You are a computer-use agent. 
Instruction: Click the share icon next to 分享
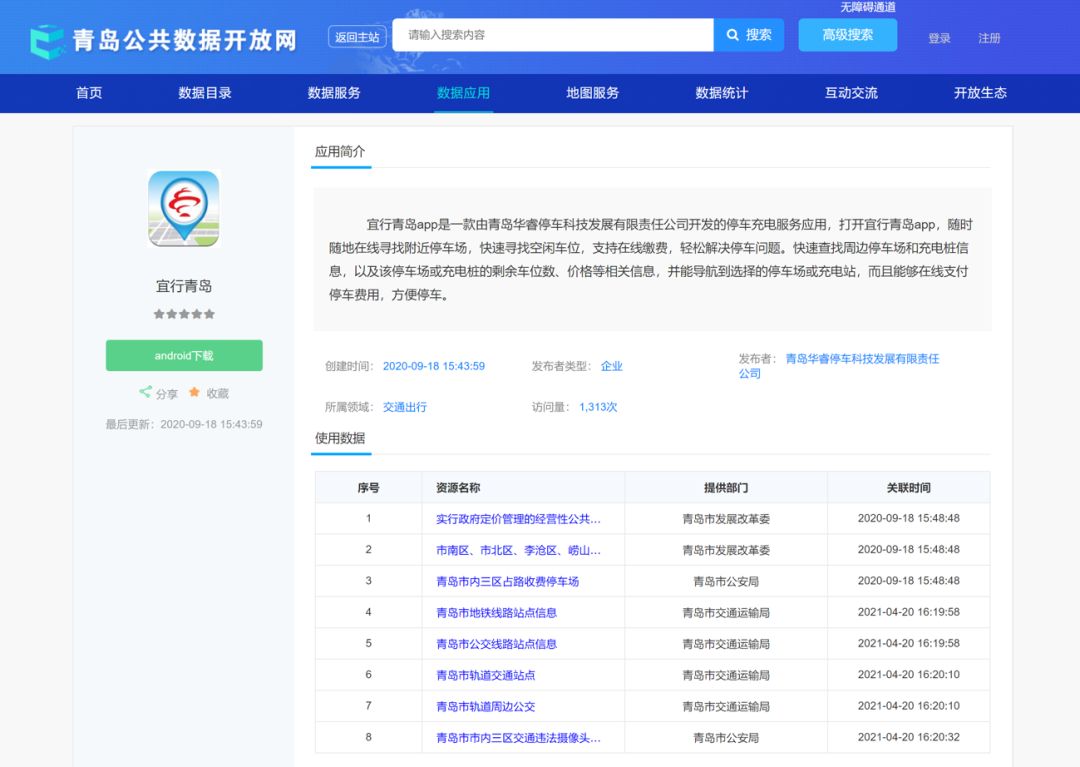click(145, 392)
